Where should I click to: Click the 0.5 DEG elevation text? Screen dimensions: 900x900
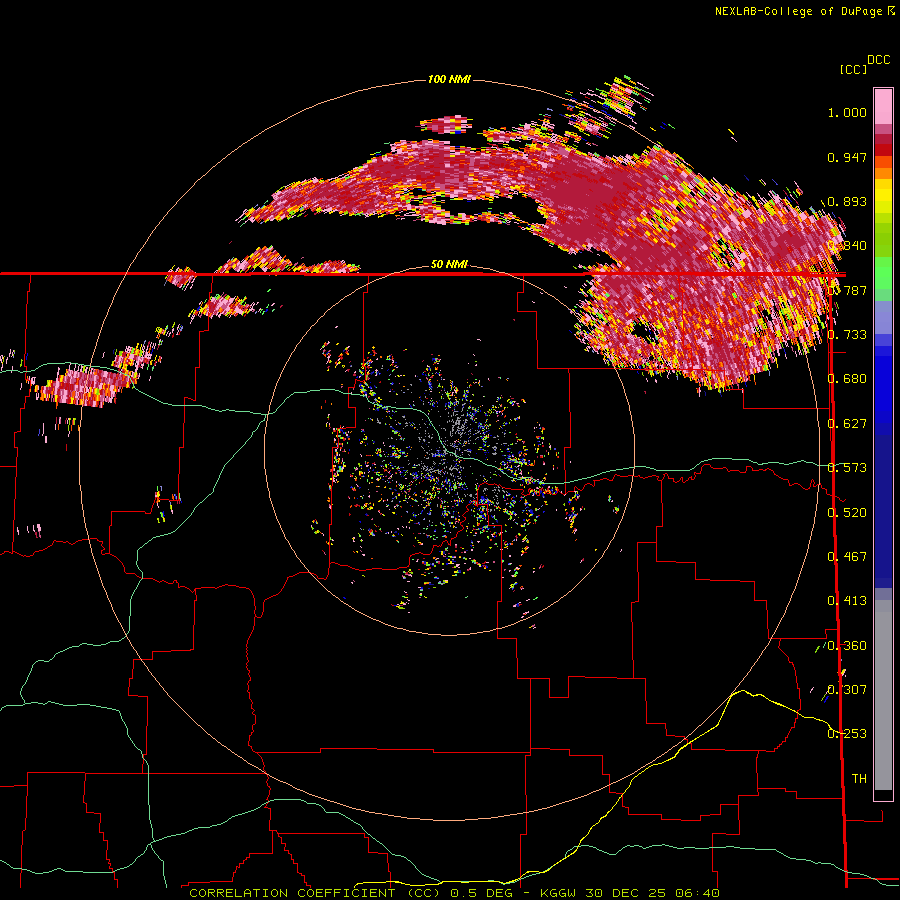[481, 893]
